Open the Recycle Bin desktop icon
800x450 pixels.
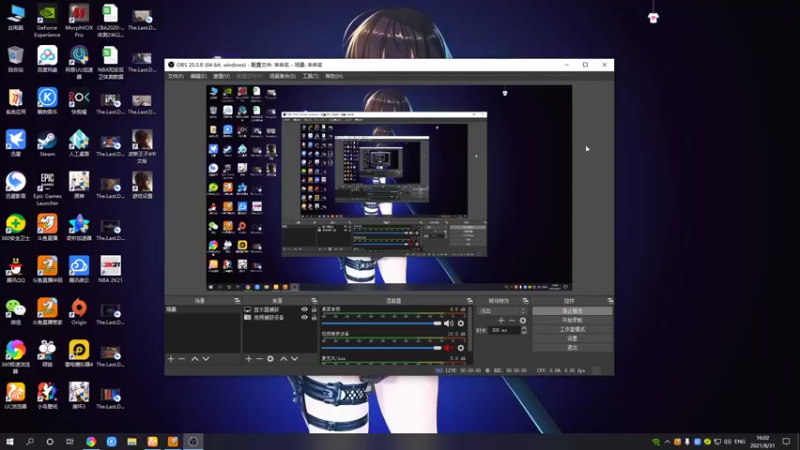pyautogui.click(x=15, y=59)
